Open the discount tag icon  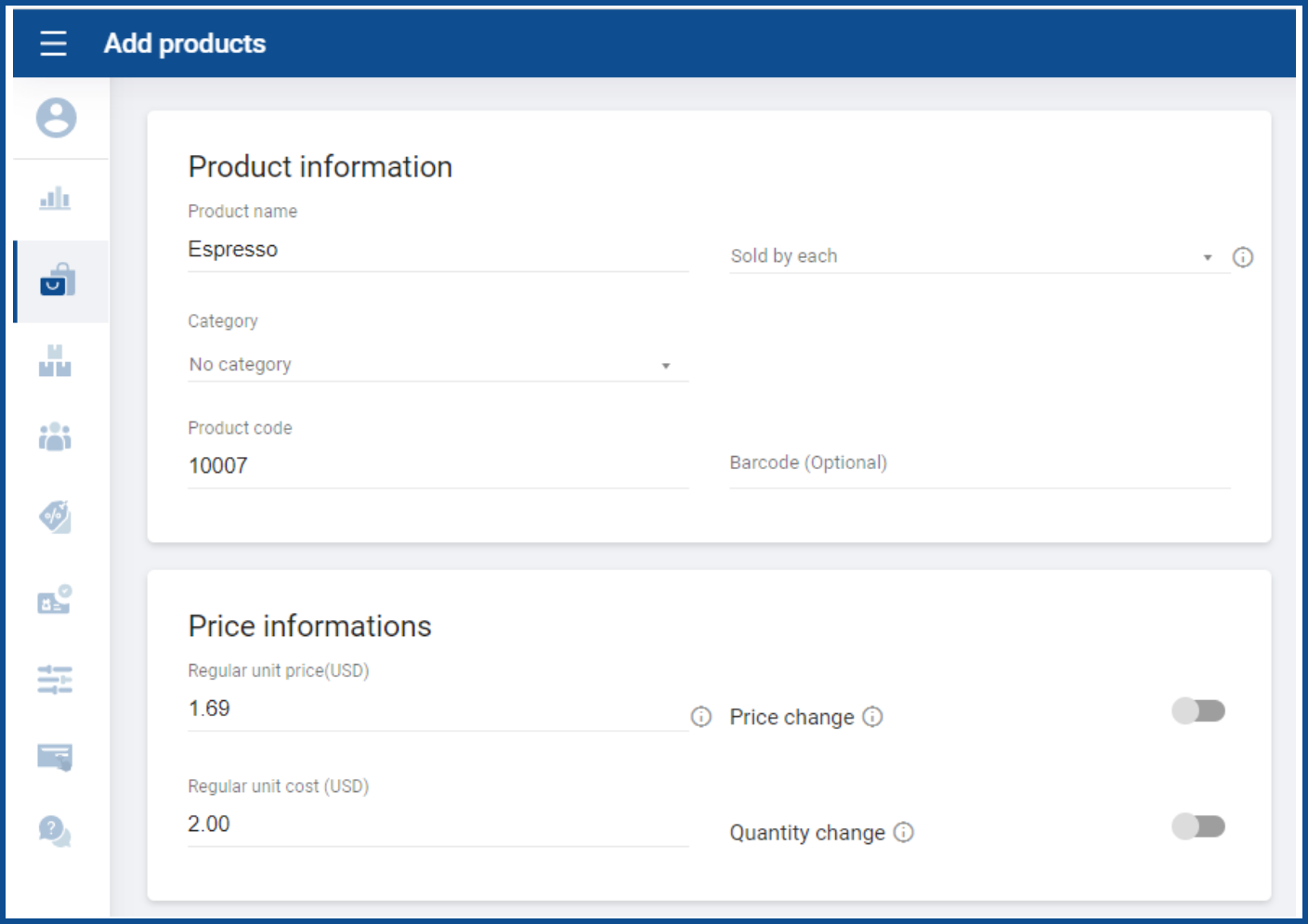click(55, 516)
